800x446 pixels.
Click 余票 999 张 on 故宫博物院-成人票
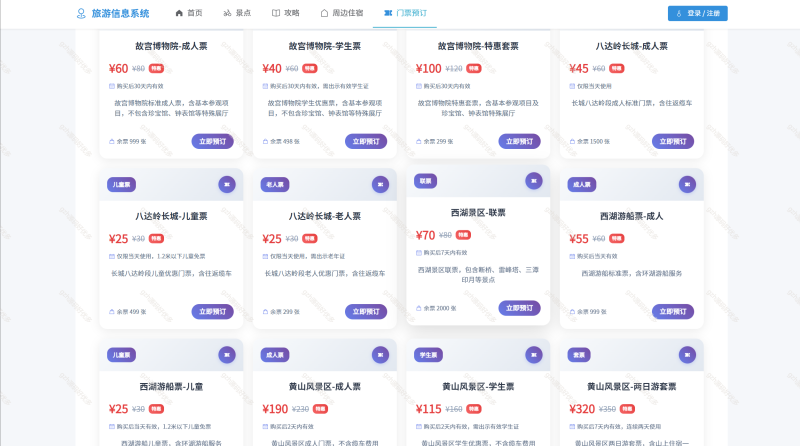(x=131, y=141)
